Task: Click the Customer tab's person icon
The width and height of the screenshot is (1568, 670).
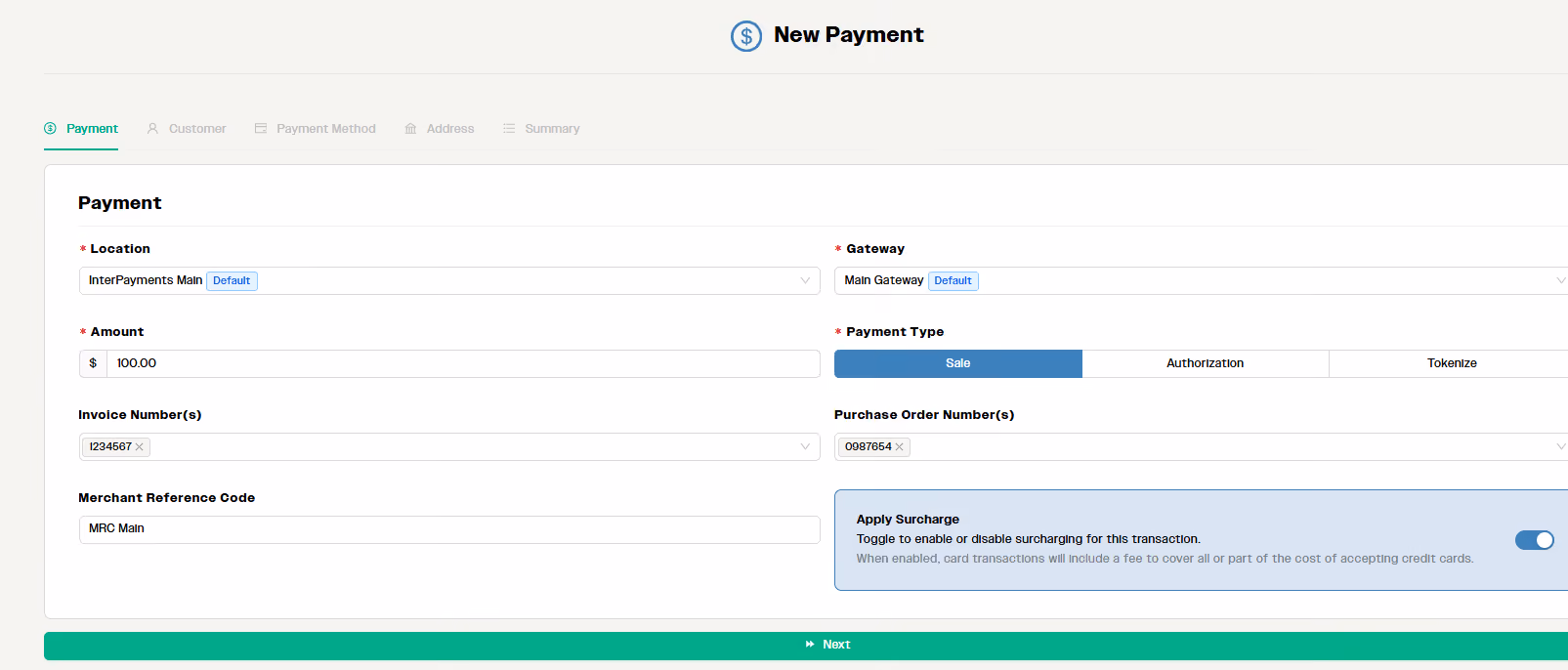Action: [x=152, y=128]
